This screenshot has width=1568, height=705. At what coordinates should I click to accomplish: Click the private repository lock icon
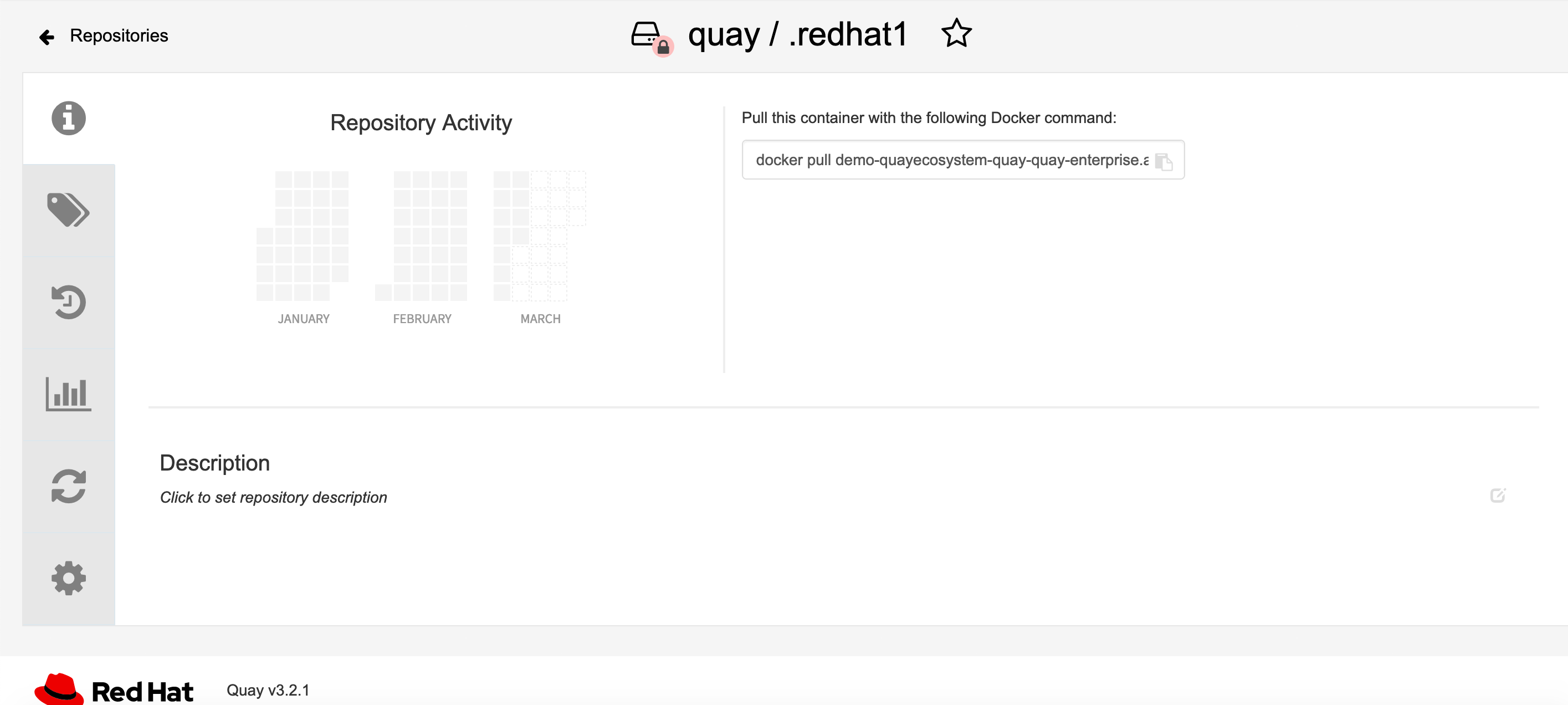(x=663, y=47)
